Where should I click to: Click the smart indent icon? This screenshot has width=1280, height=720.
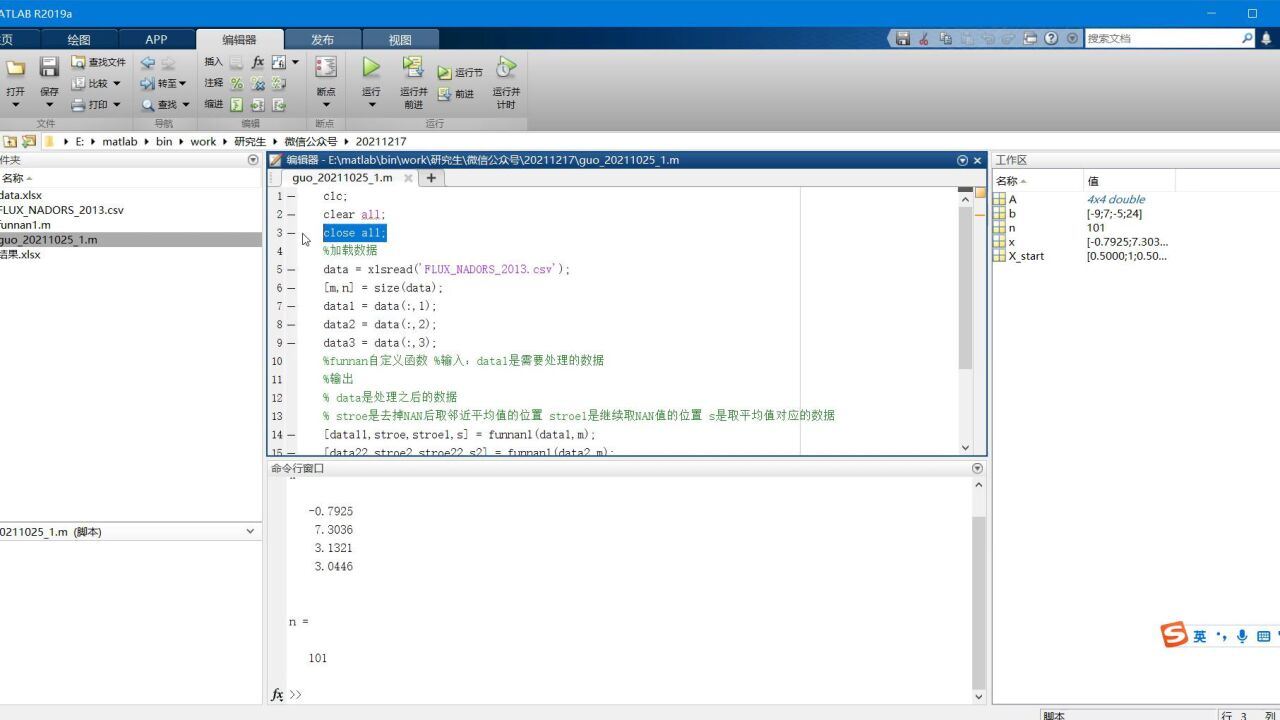pos(237,104)
